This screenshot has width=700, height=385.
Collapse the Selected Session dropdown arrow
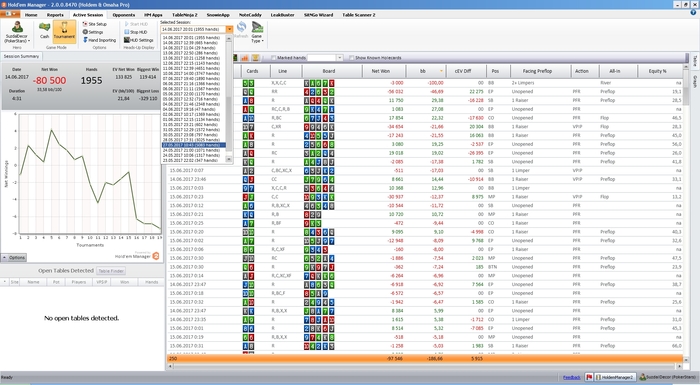229,29
